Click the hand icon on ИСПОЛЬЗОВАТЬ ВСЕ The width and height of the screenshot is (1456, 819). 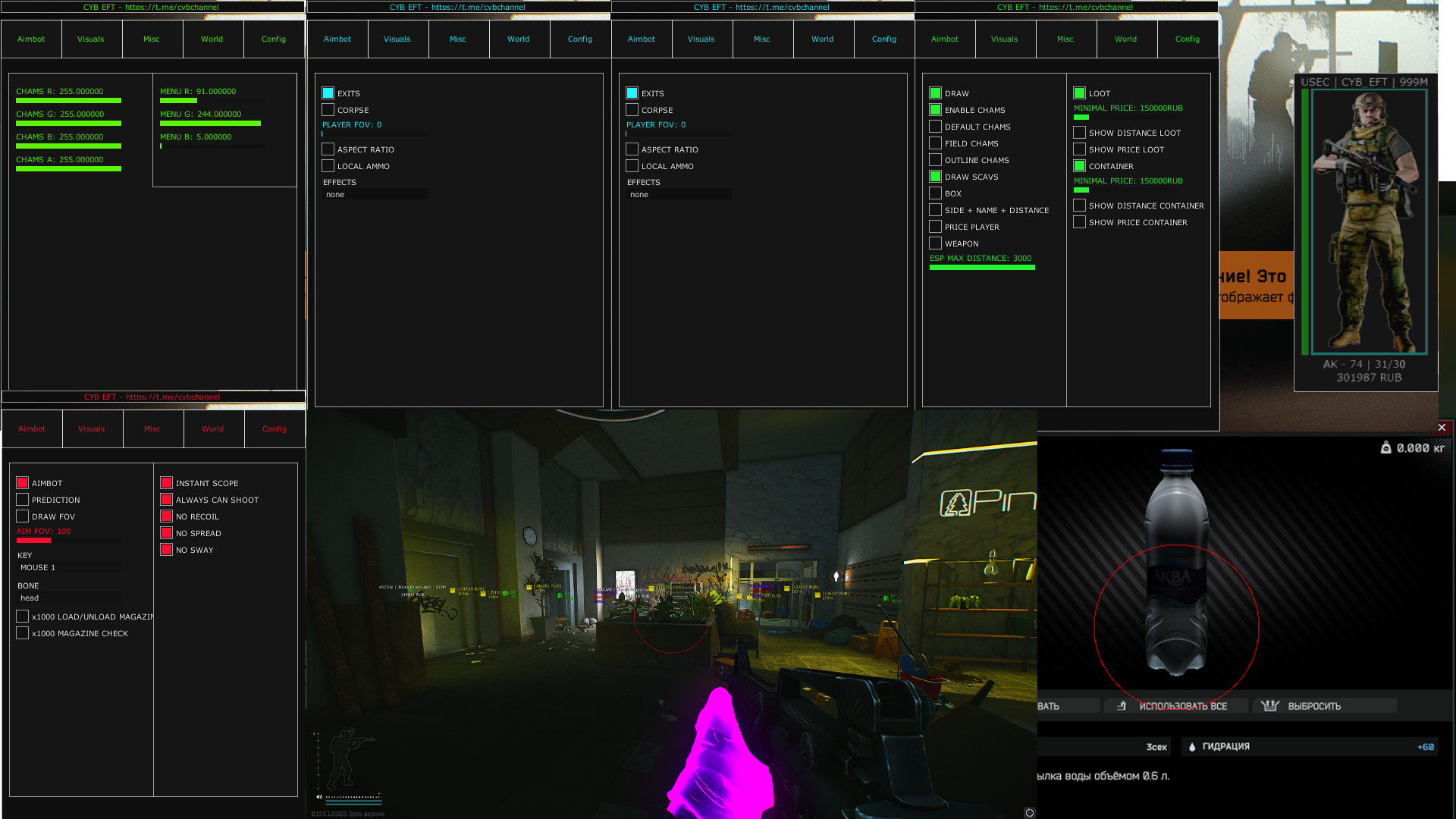(1122, 706)
